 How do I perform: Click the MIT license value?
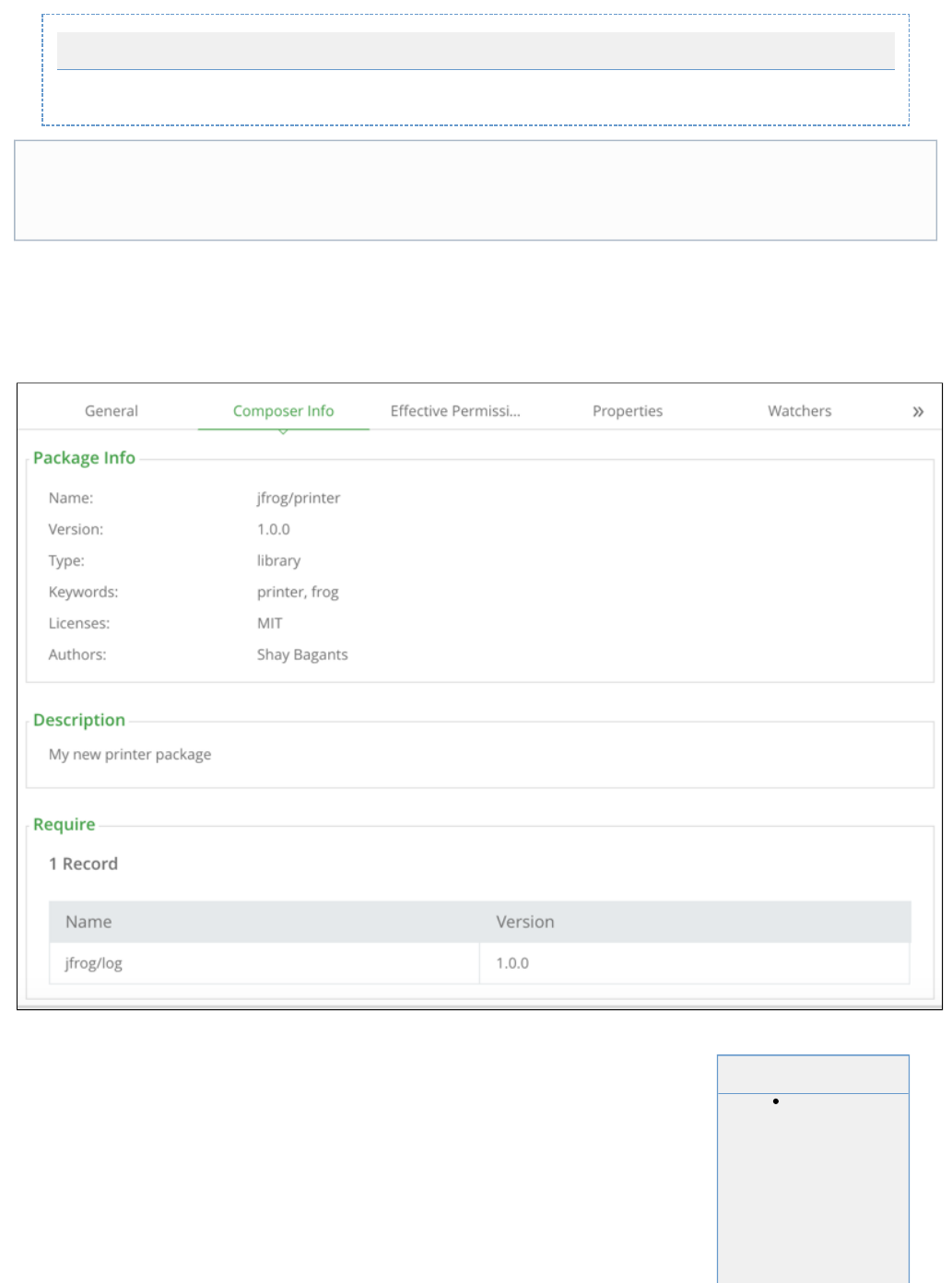coord(270,623)
